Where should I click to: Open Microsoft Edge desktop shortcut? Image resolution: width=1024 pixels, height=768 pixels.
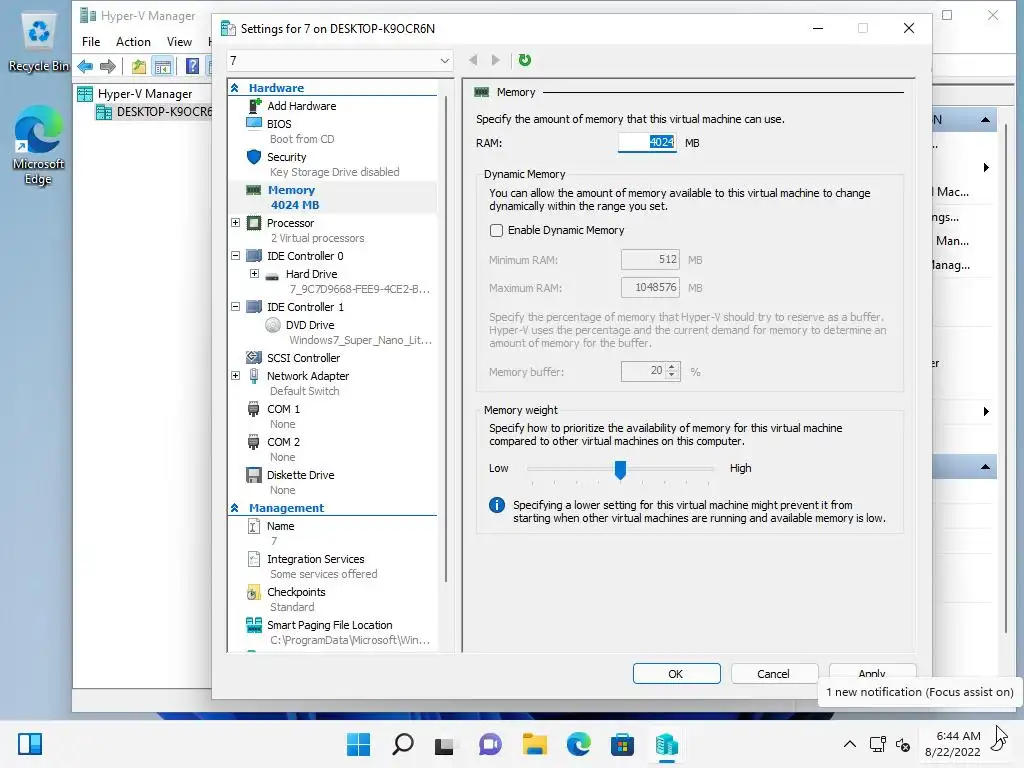click(38, 147)
